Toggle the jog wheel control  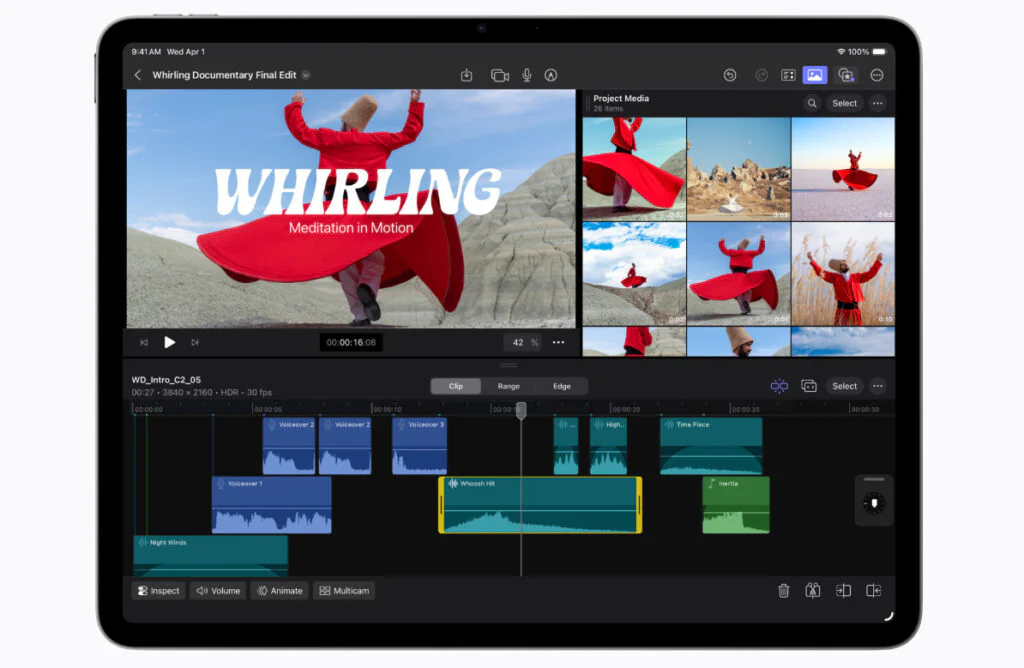click(873, 502)
